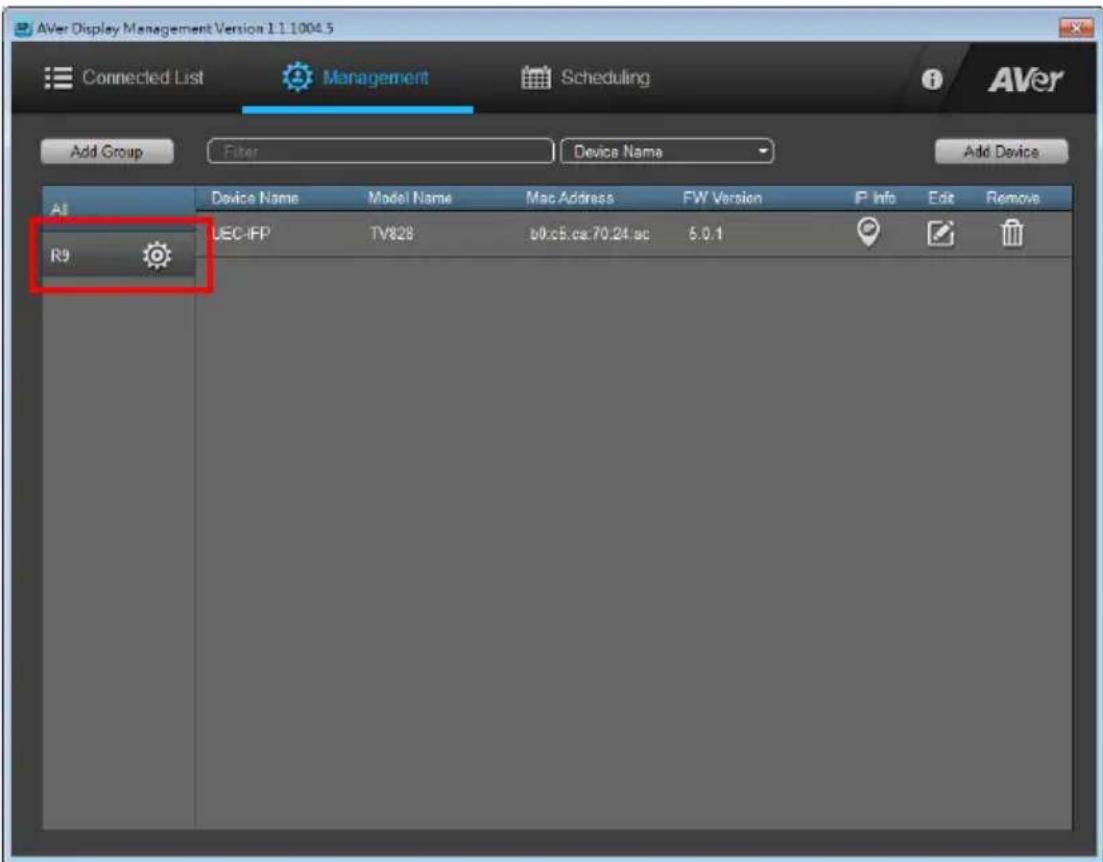Click the Model Name column header

(410, 198)
